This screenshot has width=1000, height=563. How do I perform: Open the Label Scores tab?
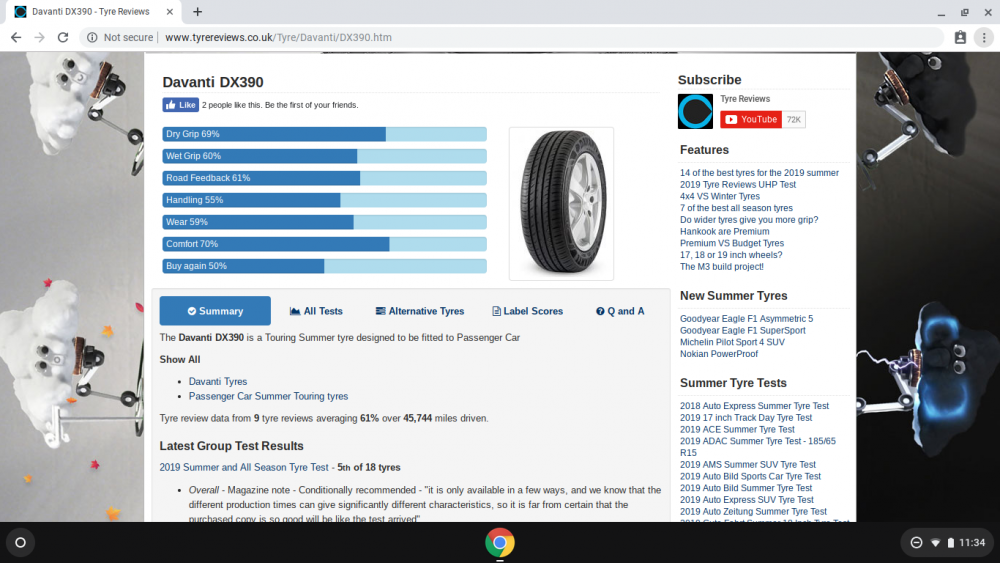point(527,311)
